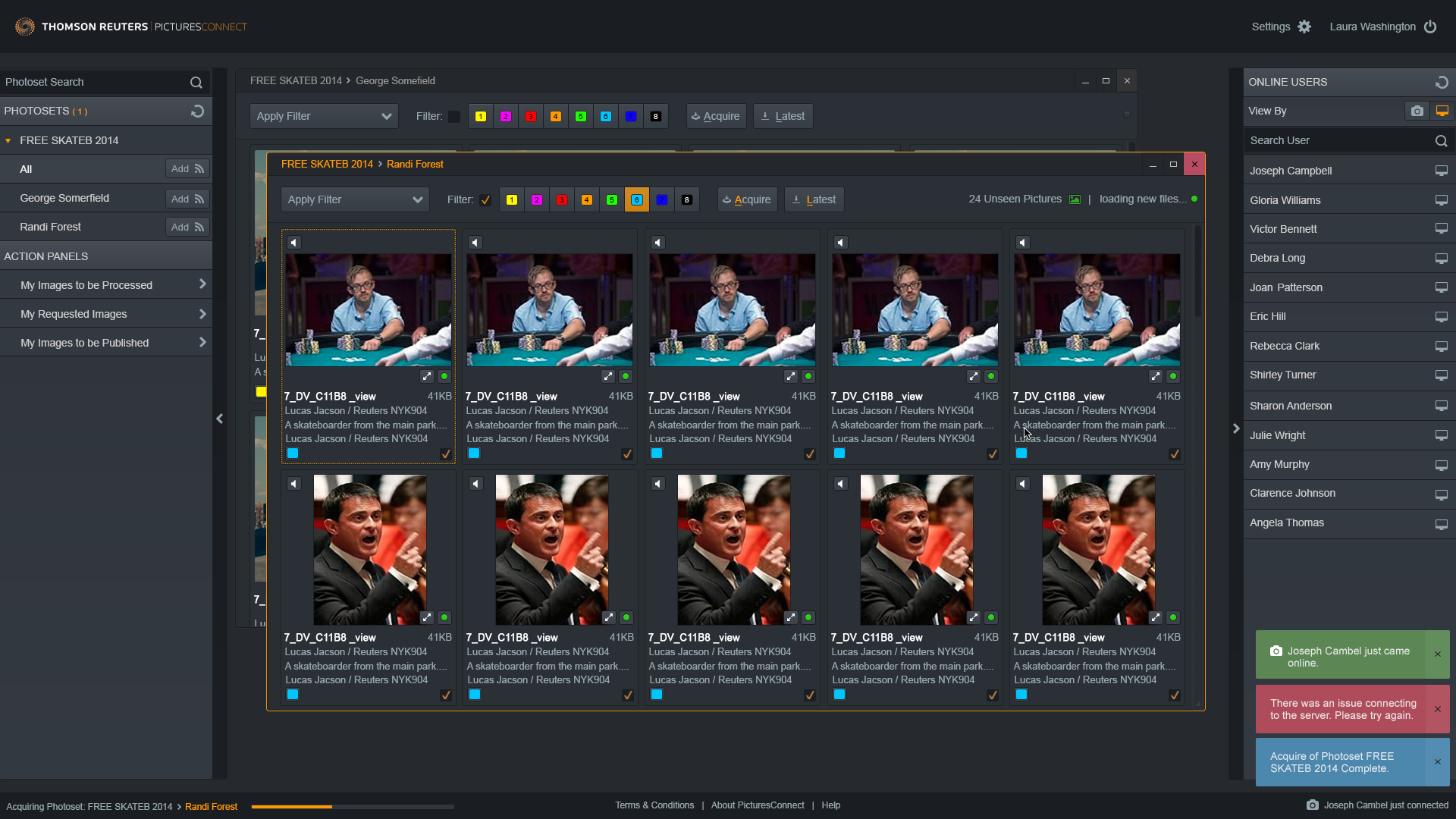Click green status dot on first poker image
Screen dimensions: 1456x819
coord(444,376)
